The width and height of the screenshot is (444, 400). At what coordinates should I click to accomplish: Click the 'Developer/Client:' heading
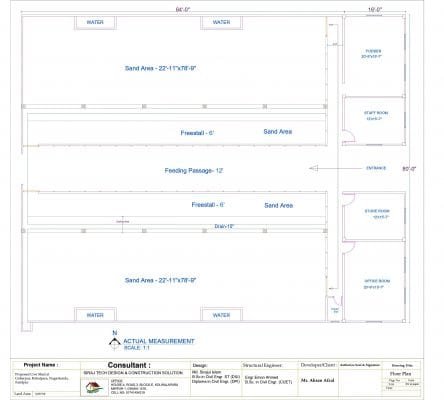coord(317,365)
